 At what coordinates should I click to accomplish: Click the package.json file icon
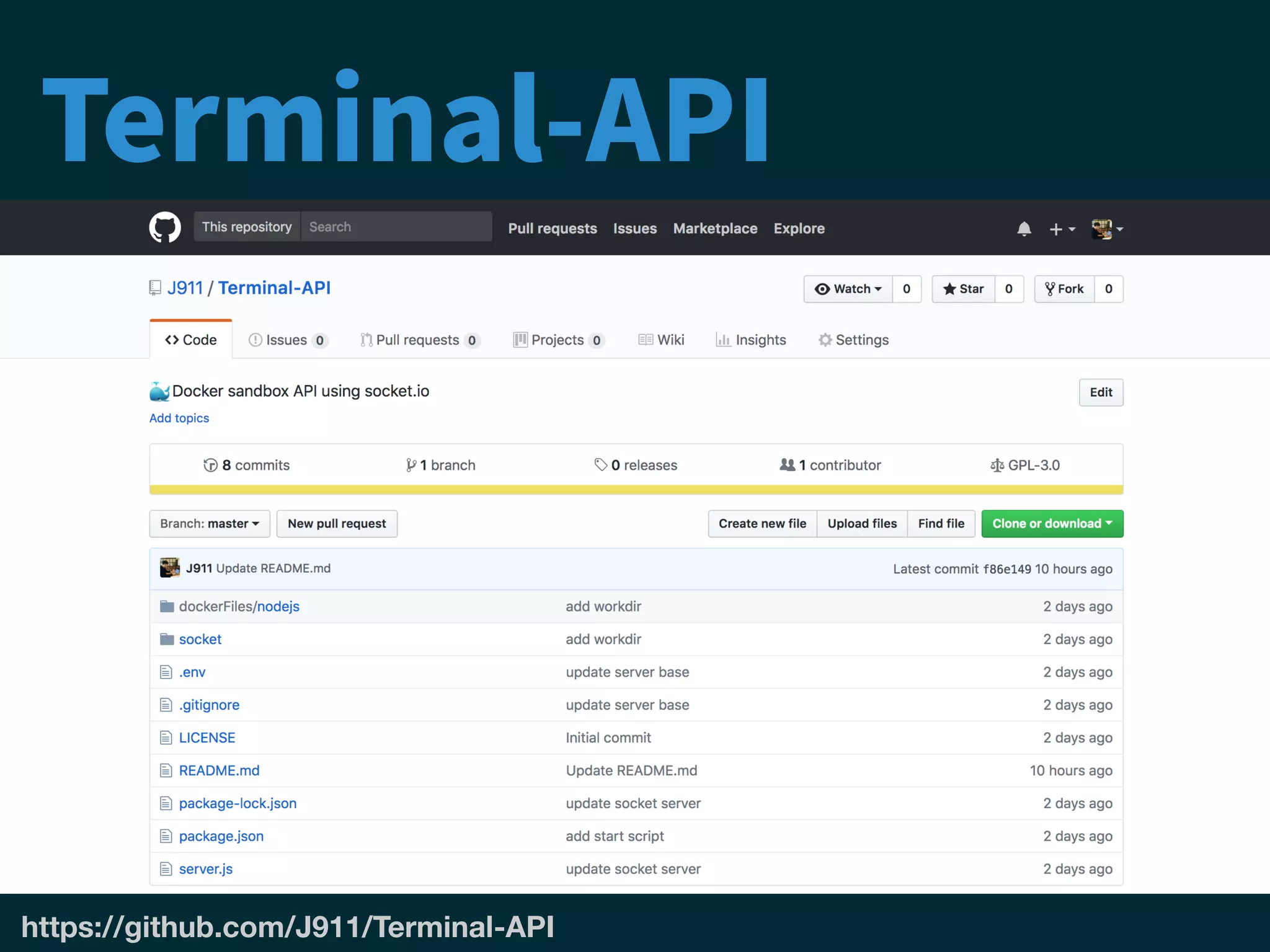click(x=166, y=836)
